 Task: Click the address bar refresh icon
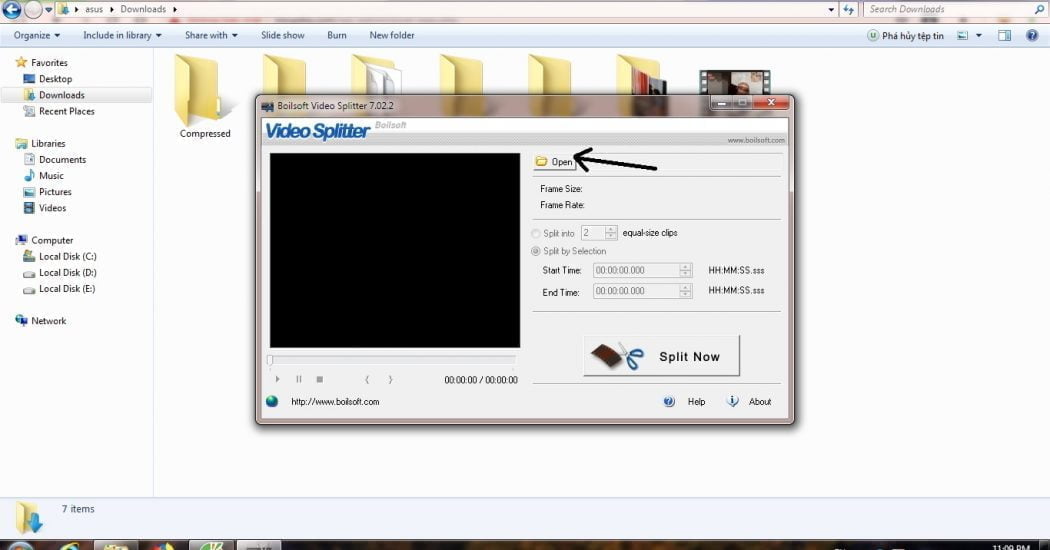point(848,9)
